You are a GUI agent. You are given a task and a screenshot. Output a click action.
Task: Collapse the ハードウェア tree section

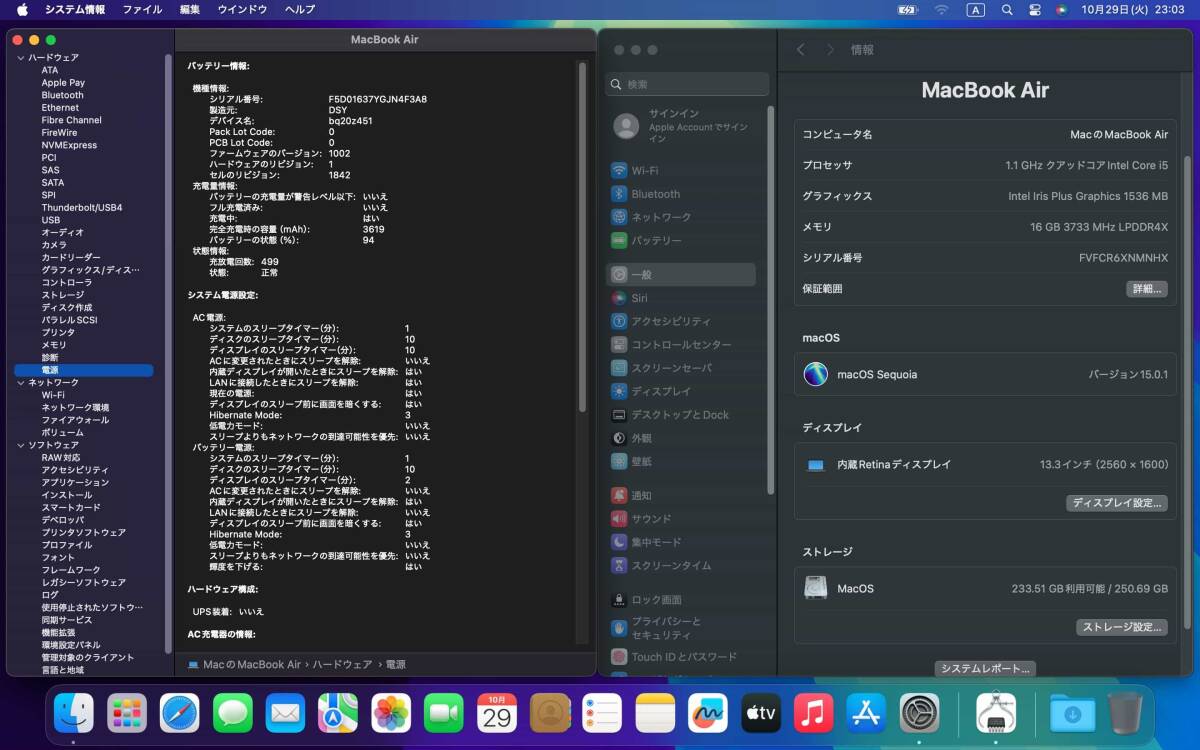click(20, 58)
